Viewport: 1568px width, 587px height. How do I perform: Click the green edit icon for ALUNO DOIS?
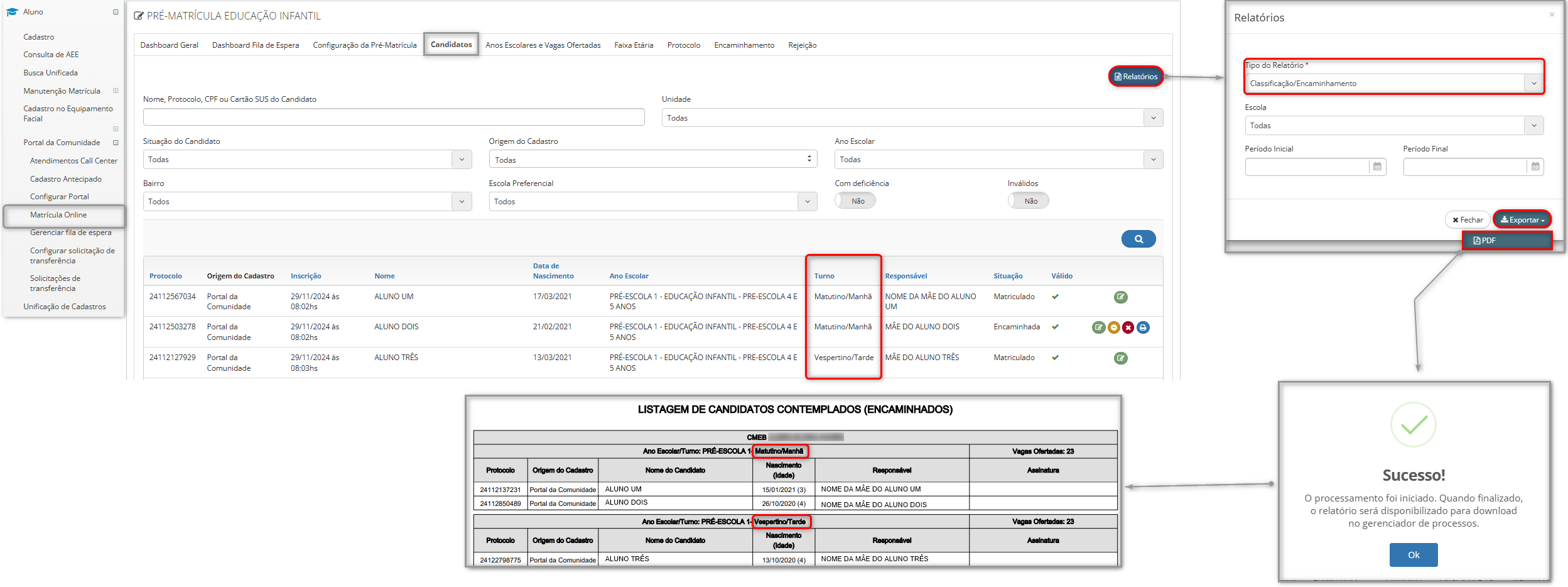(1098, 327)
